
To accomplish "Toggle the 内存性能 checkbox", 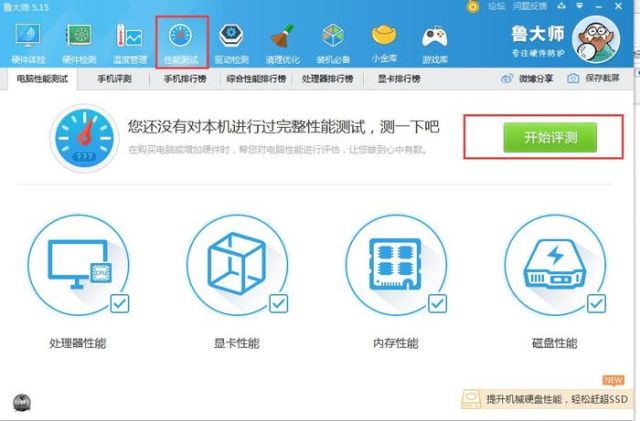I will [x=437, y=303].
